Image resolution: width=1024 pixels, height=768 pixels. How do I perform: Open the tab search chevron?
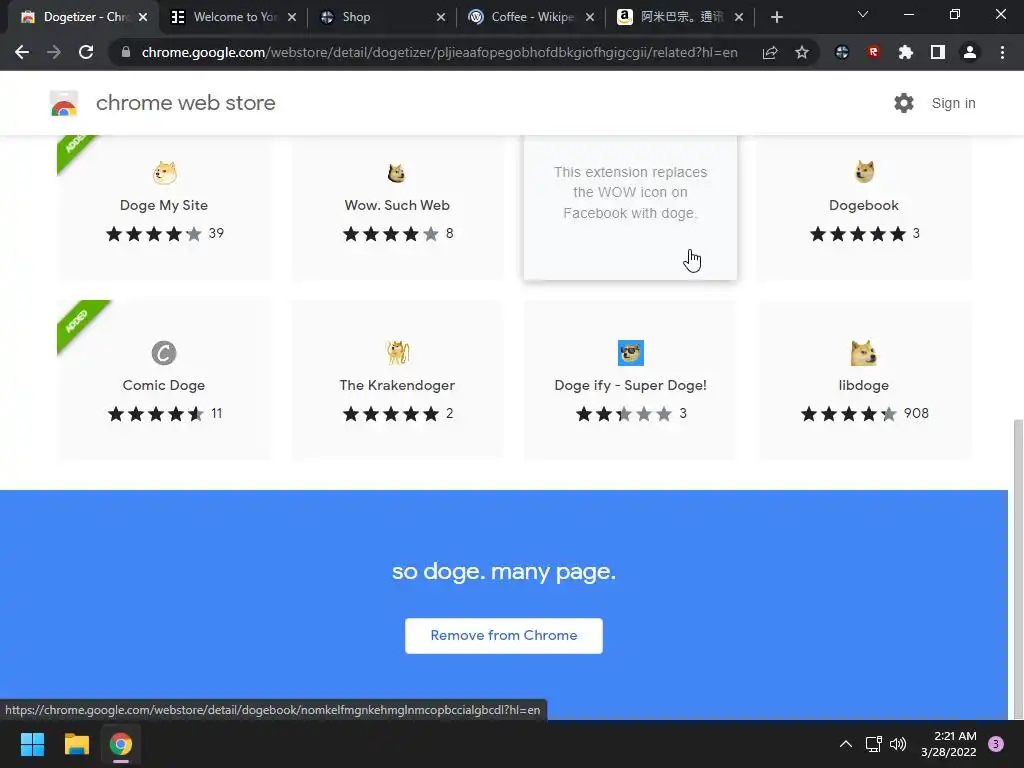[x=863, y=15]
